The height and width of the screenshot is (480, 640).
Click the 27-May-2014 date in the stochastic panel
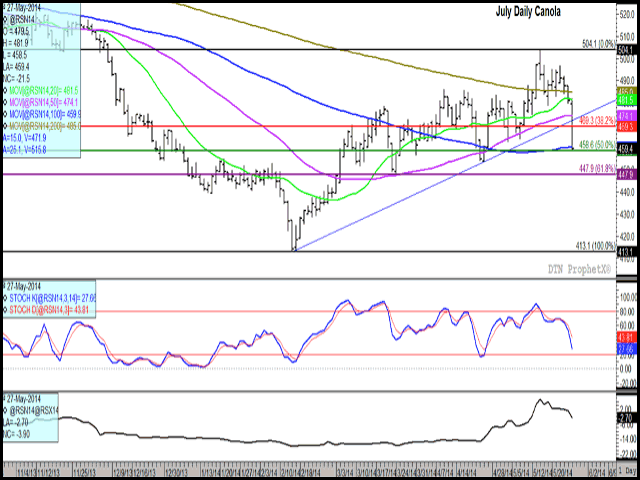pos(23,287)
